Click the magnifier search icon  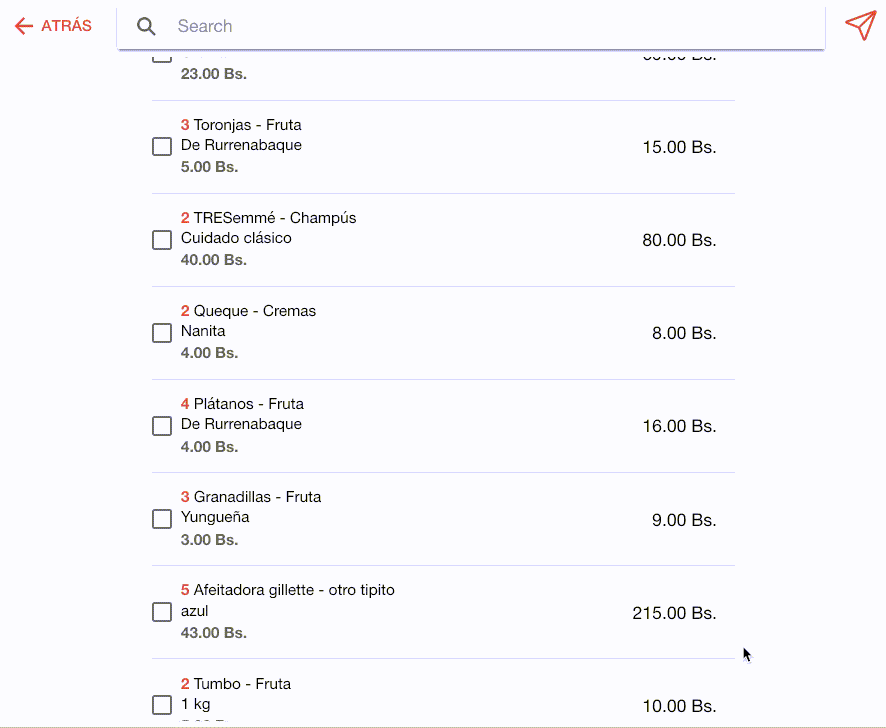tap(147, 26)
